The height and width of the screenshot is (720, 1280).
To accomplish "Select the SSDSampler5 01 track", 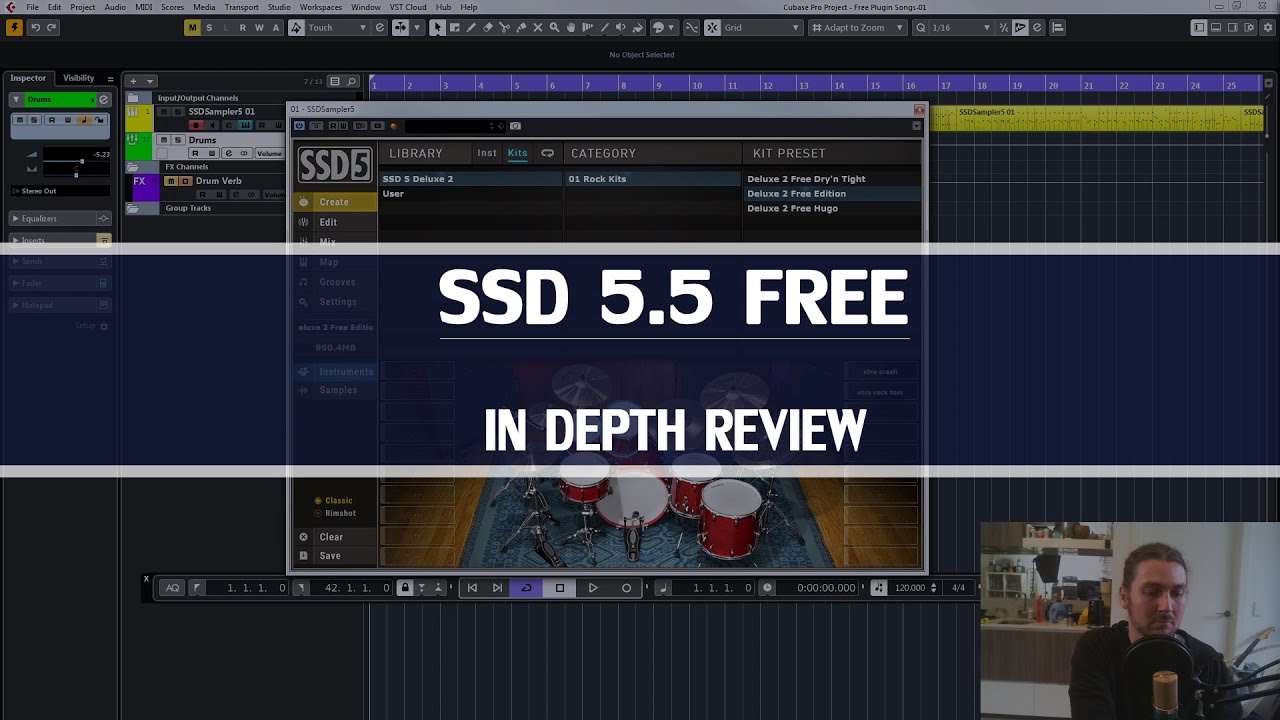I will [221, 111].
